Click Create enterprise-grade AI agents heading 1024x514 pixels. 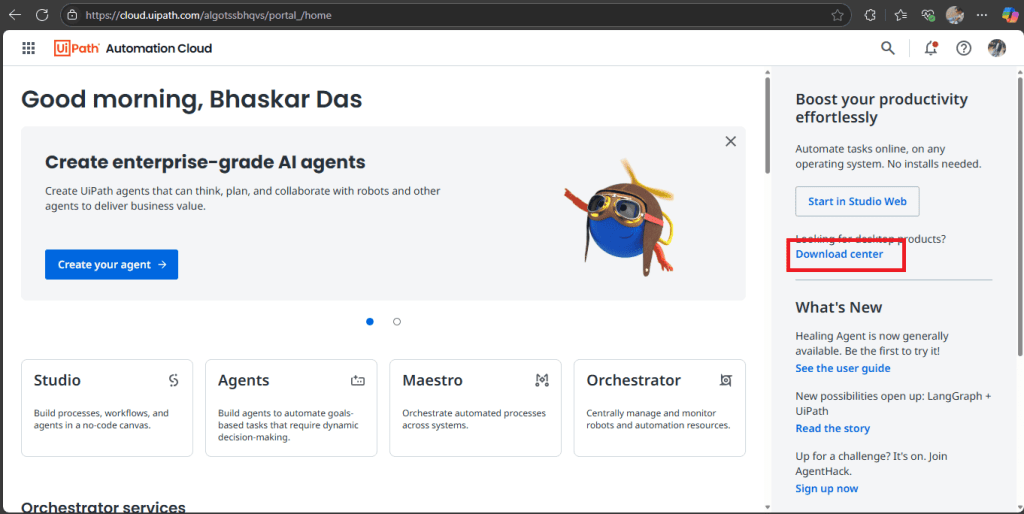coord(205,162)
